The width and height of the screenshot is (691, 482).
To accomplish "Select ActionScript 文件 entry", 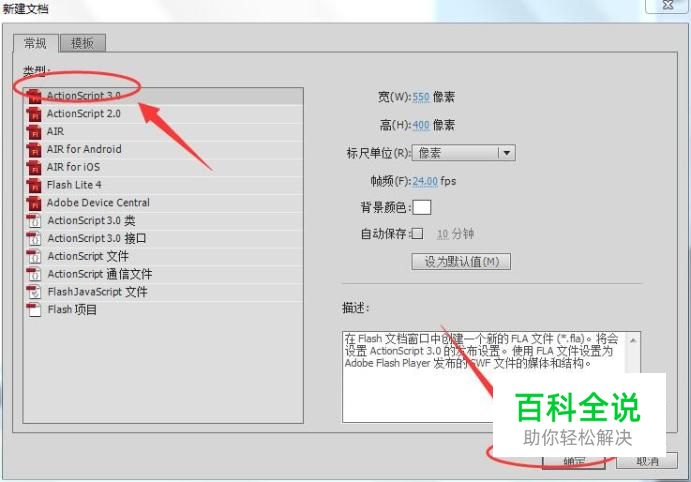I will 163,256.
